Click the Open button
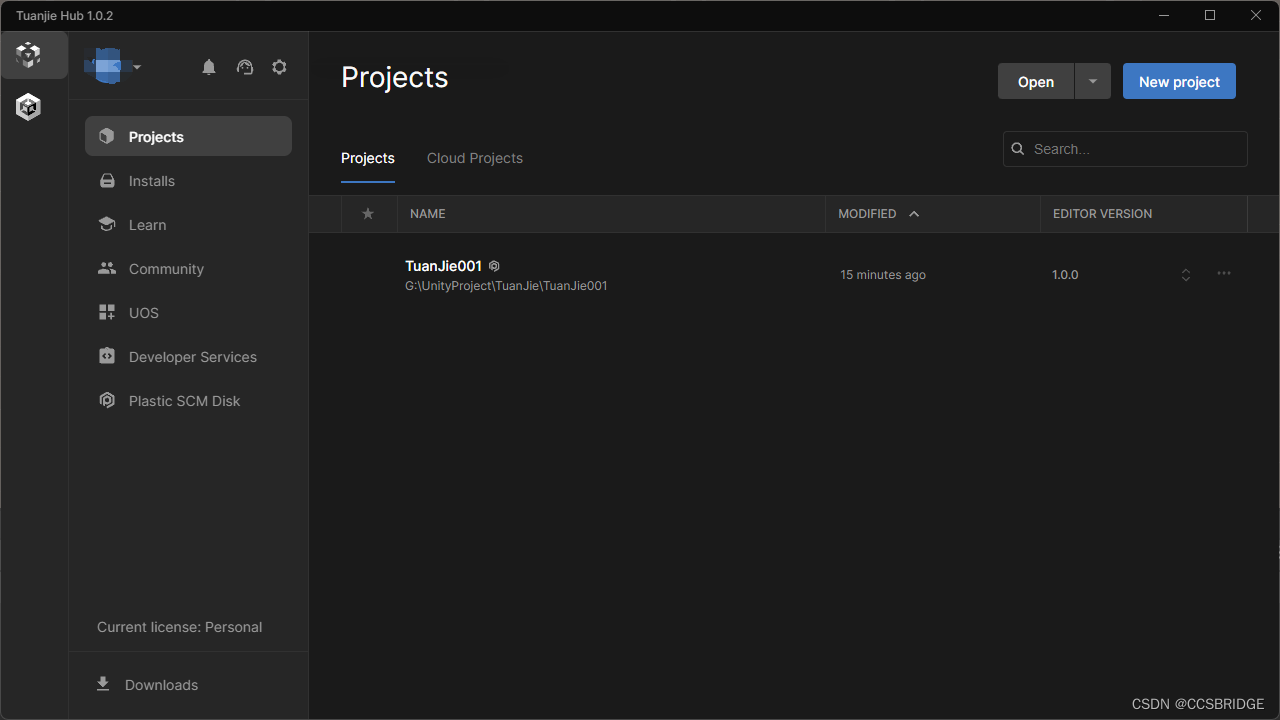 pos(1036,82)
